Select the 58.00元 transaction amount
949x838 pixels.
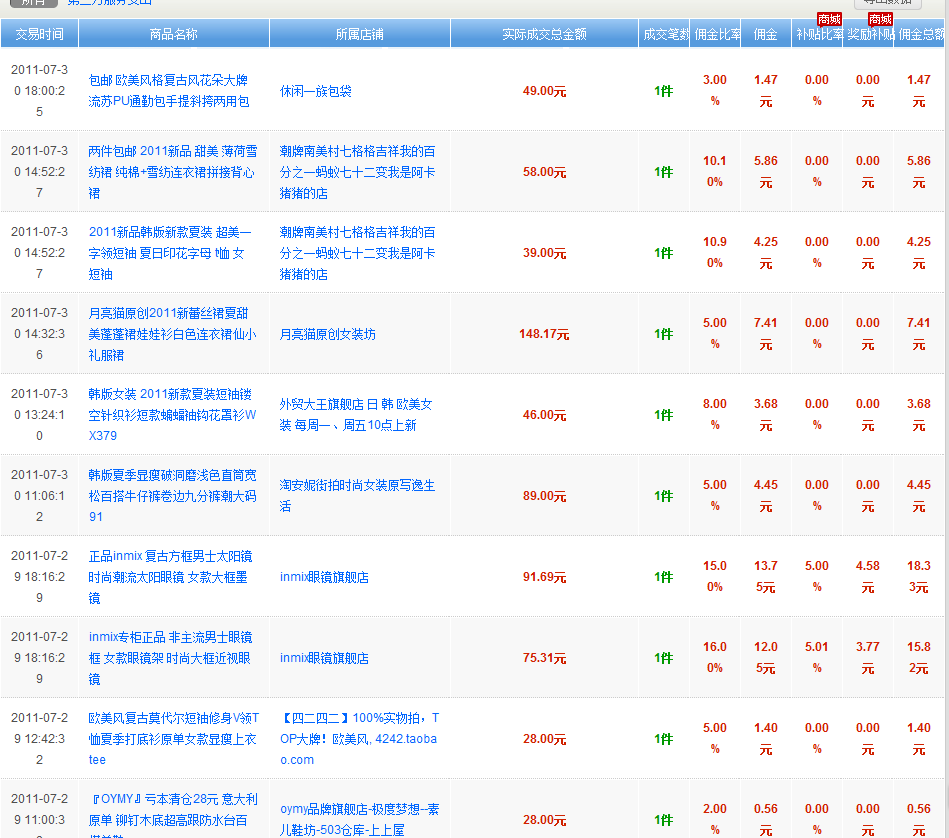click(x=544, y=172)
